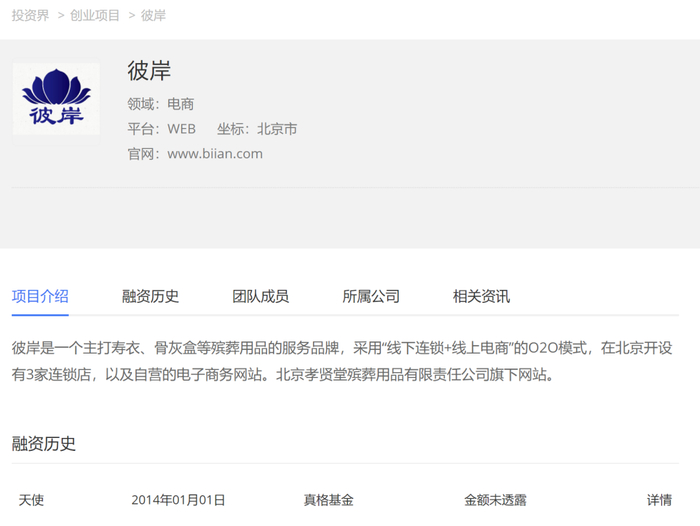Open the 投资界 breadcrumb link
The image size is (700, 526).
pos(30,16)
